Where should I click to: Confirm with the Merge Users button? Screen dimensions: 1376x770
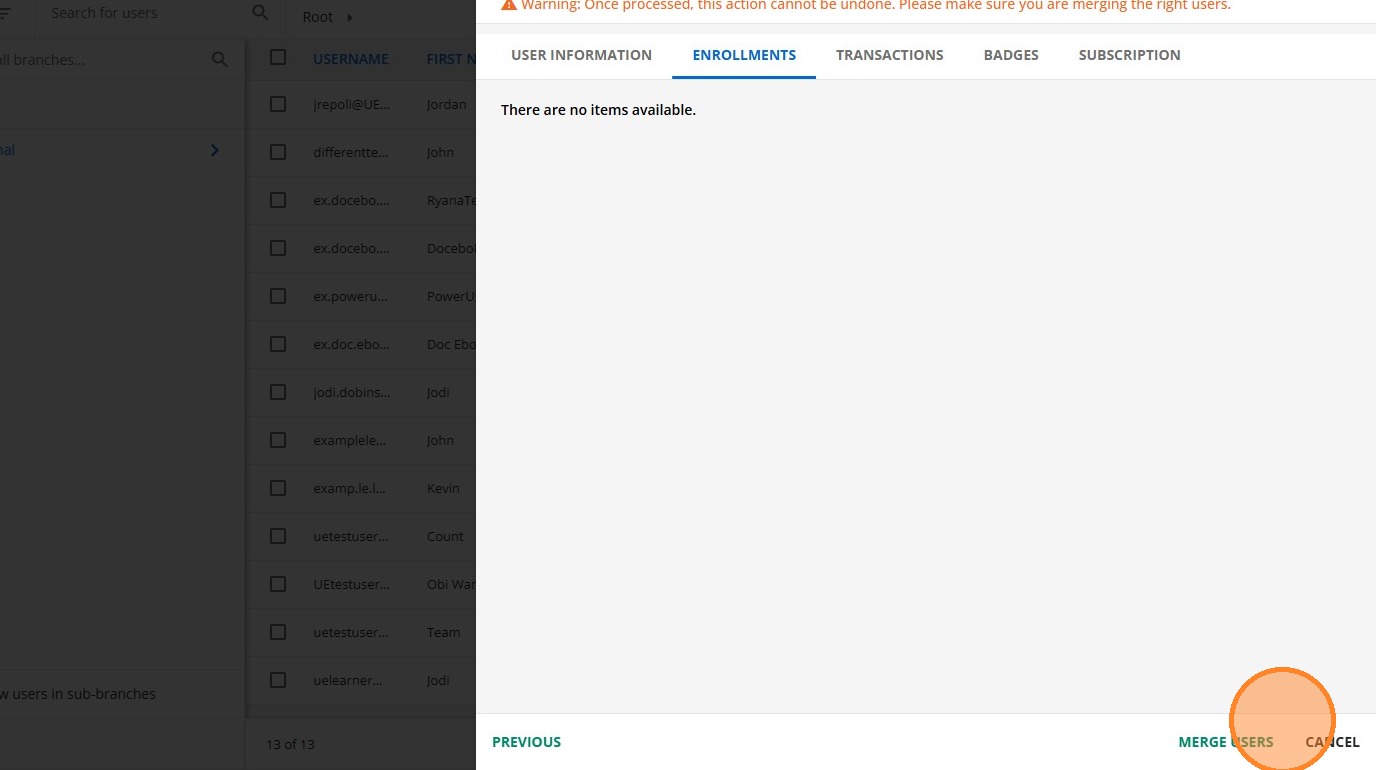point(1226,742)
